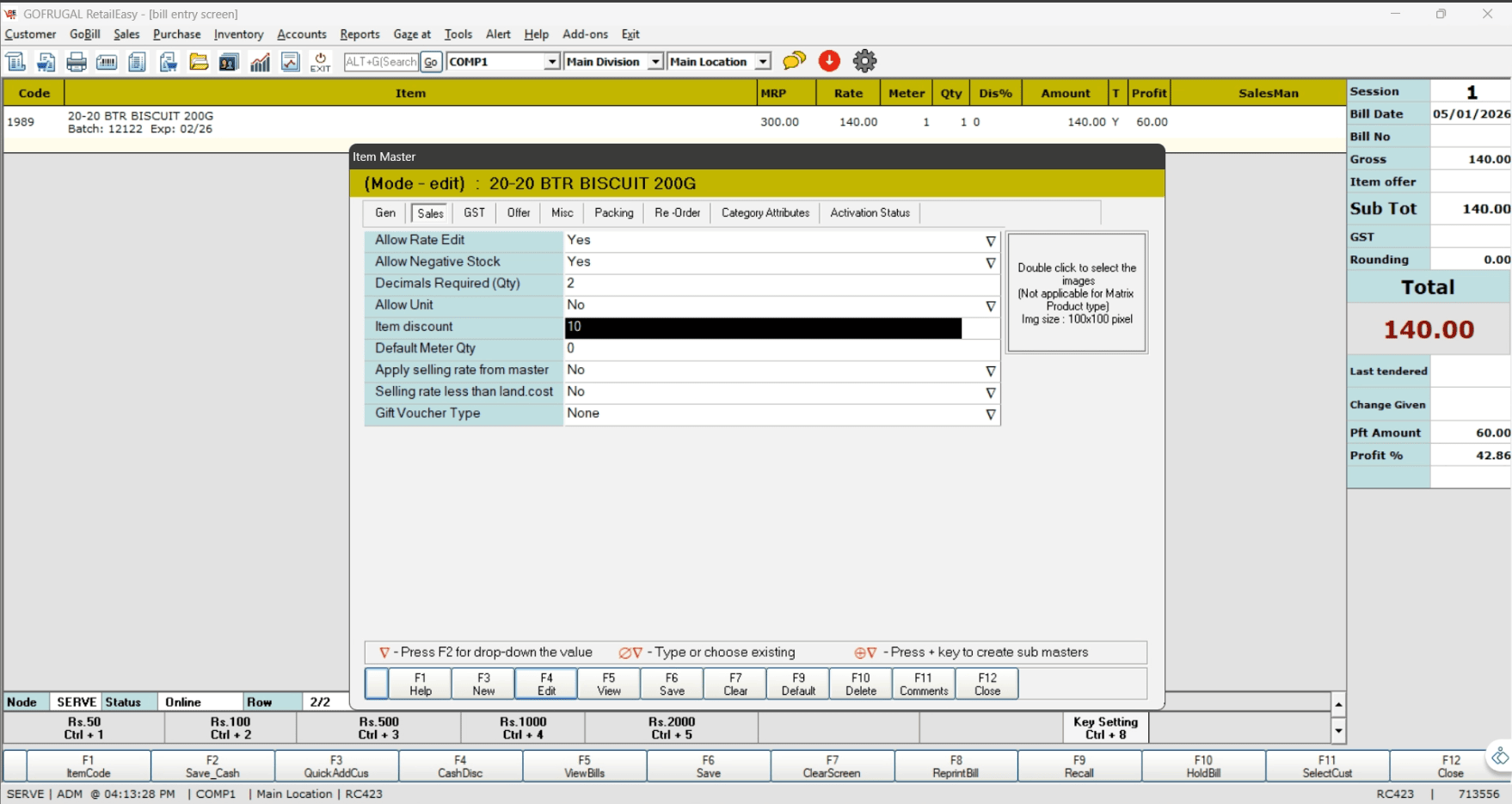Viewport: 1512px width, 804px height.
Task: Click the F11 SelectCust button
Action: (x=1327, y=766)
